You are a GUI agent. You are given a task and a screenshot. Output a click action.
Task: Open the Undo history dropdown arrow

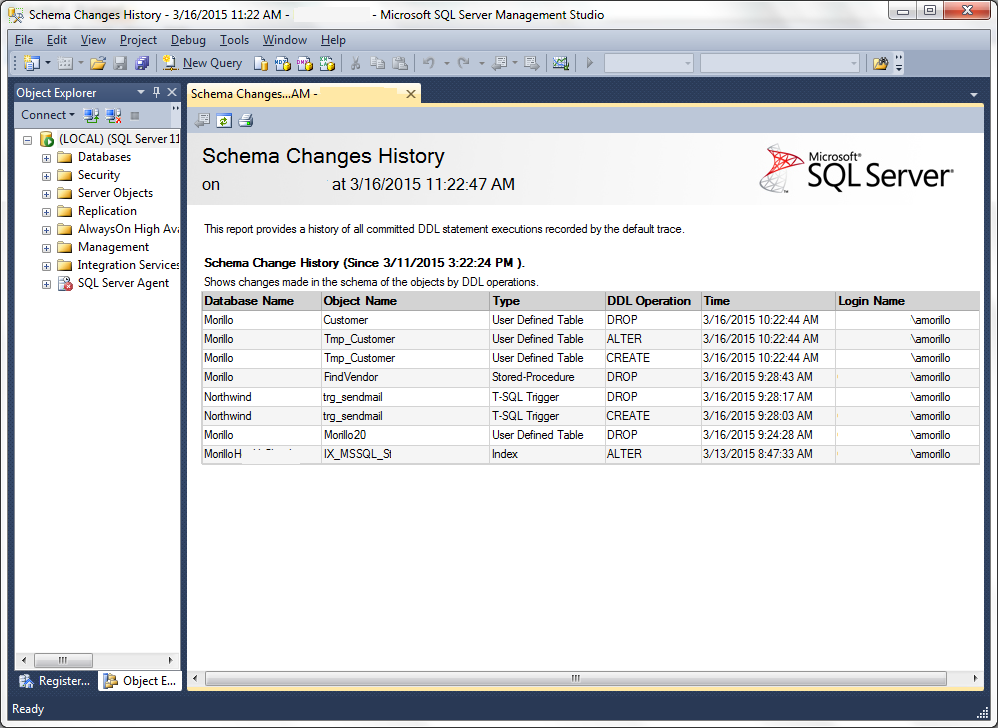coord(446,63)
